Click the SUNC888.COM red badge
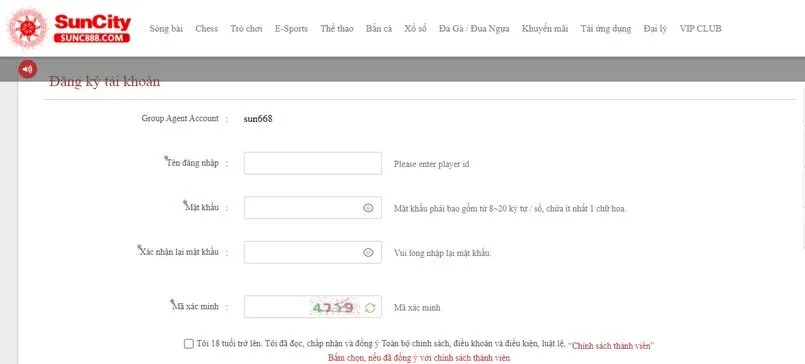This screenshot has width=805, height=364. pyautogui.click(x=92, y=39)
